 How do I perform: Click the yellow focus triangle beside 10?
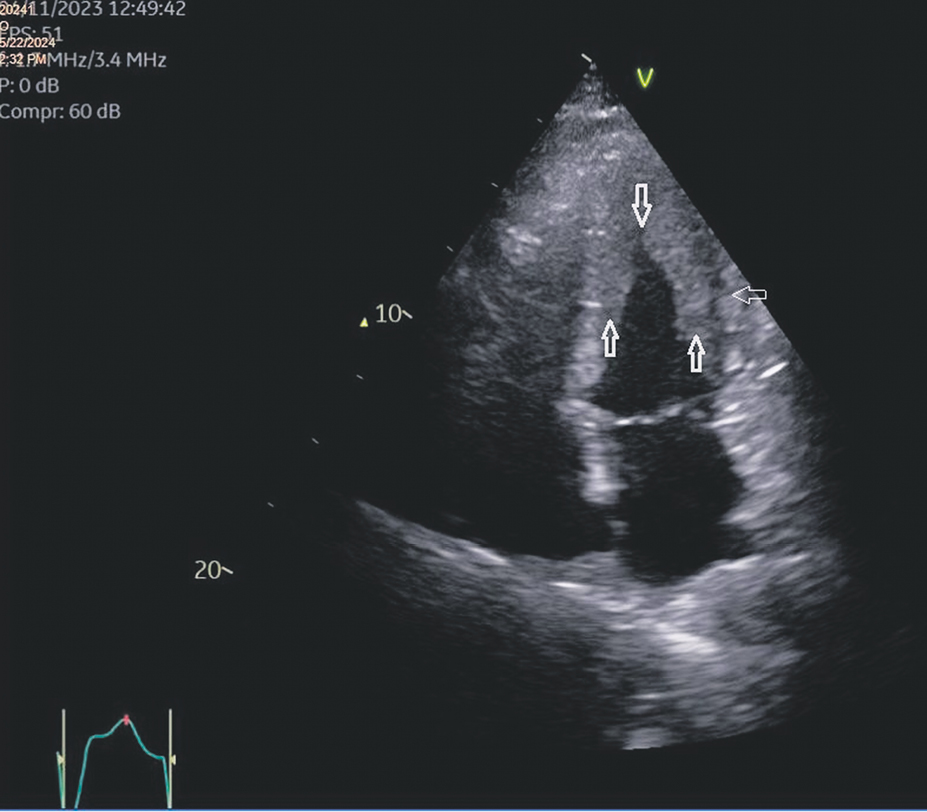(366, 322)
